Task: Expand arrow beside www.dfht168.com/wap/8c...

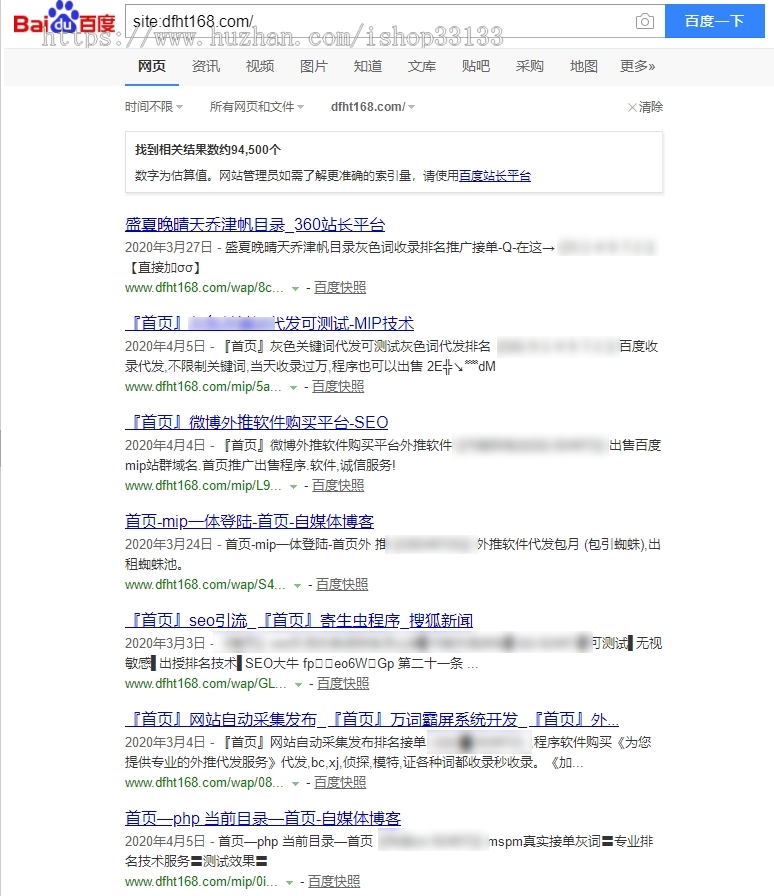Action: point(296,289)
